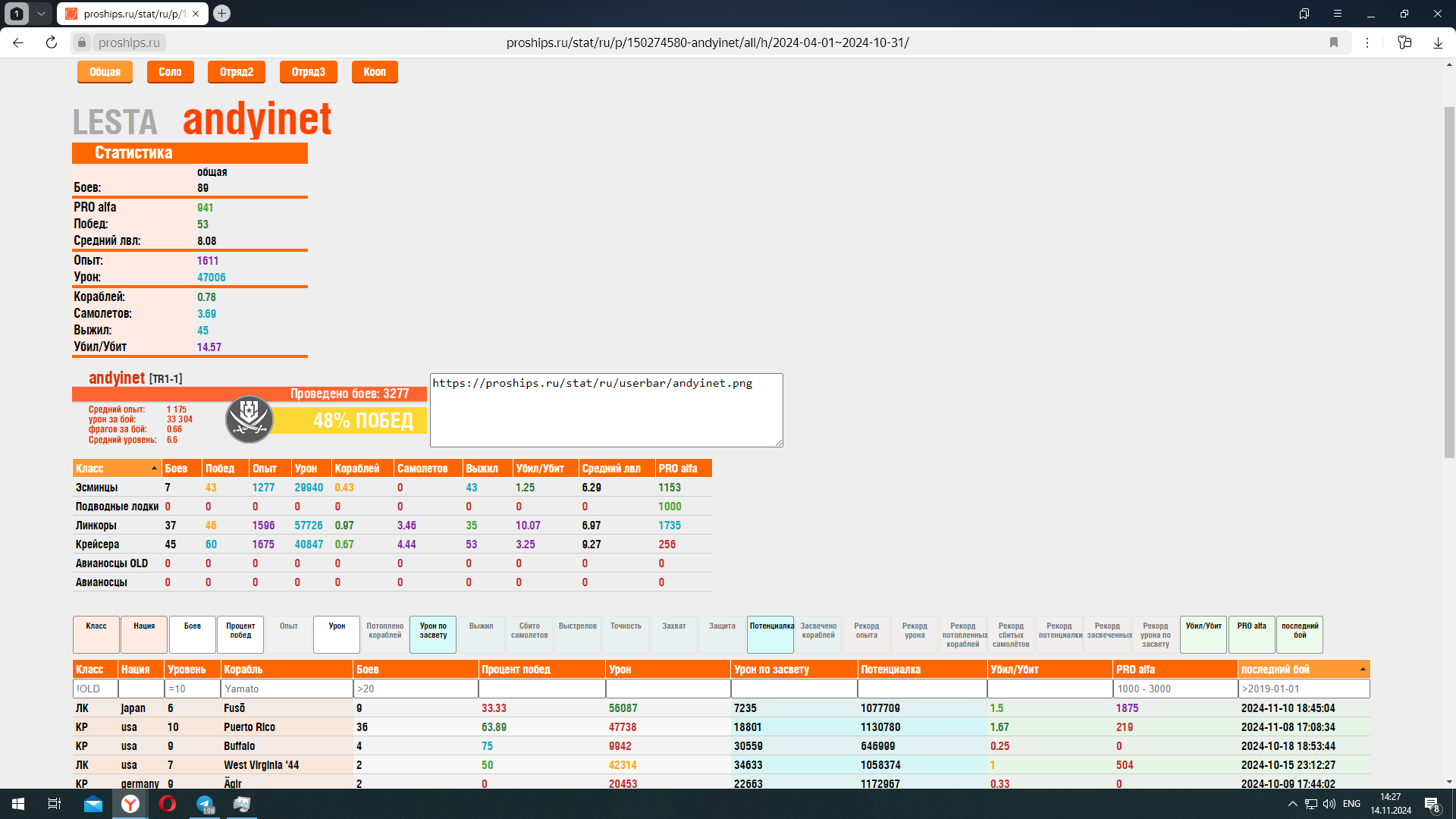Open the browser collections icon

coord(1404,42)
